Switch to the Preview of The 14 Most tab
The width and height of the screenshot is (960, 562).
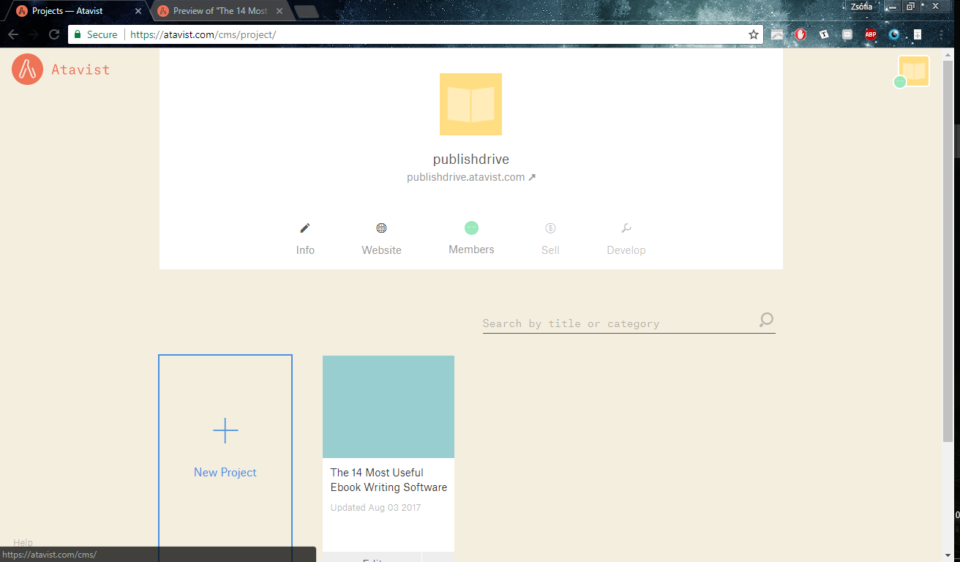tap(219, 11)
